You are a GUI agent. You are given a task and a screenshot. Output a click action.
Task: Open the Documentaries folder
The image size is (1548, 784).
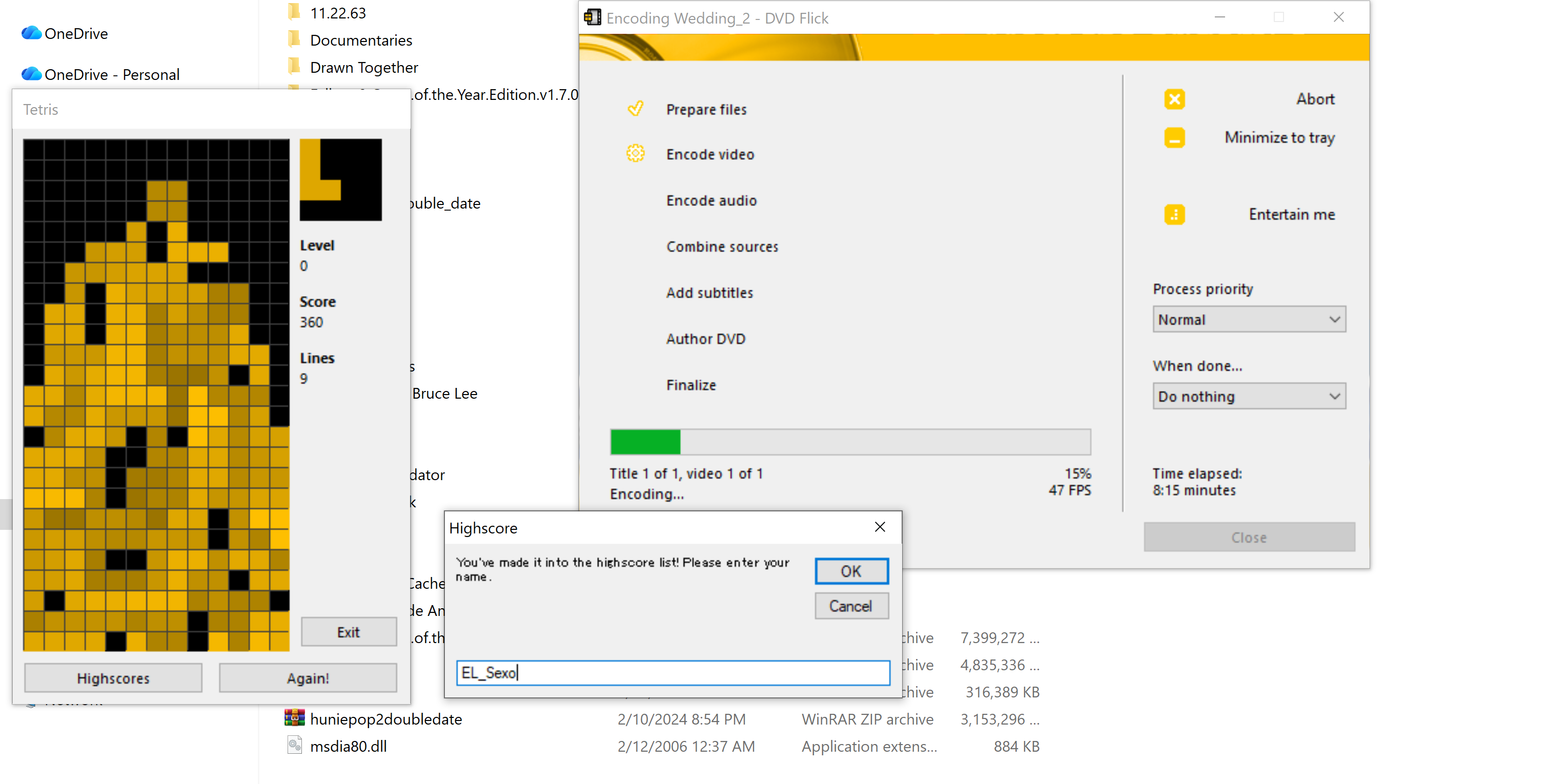360,40
